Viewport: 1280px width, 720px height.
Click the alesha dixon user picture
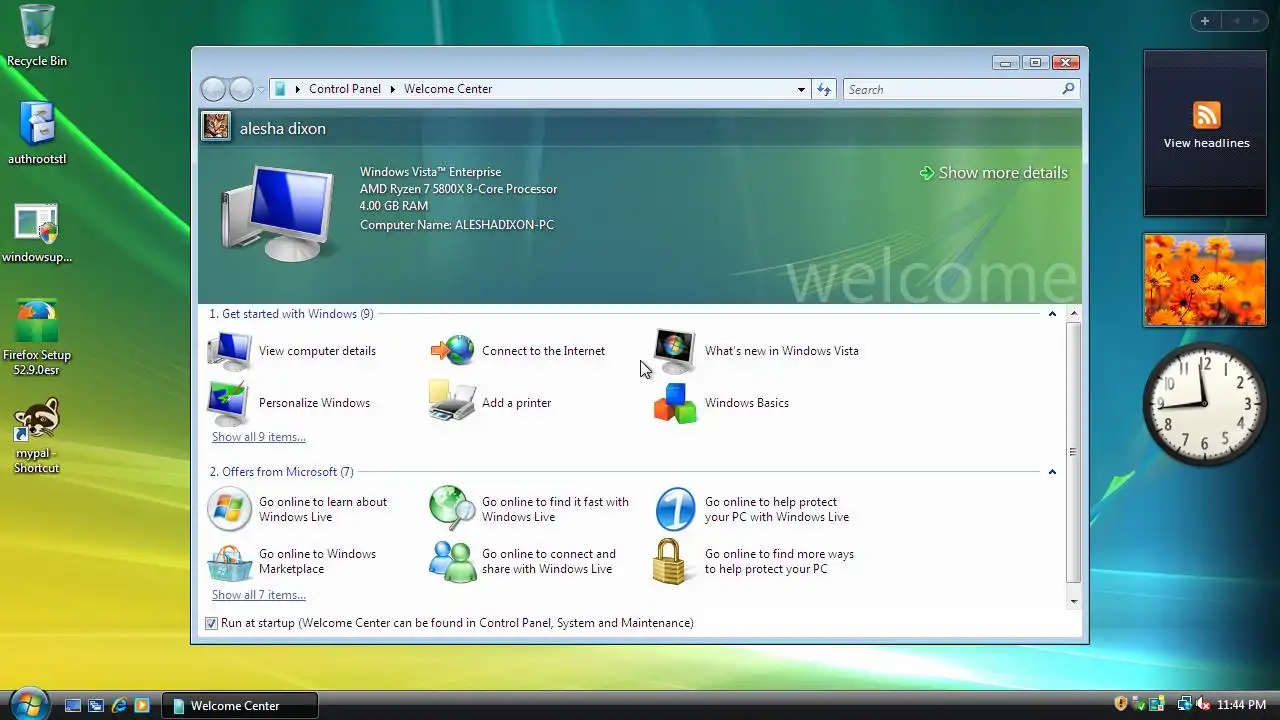tap(216, 127)
